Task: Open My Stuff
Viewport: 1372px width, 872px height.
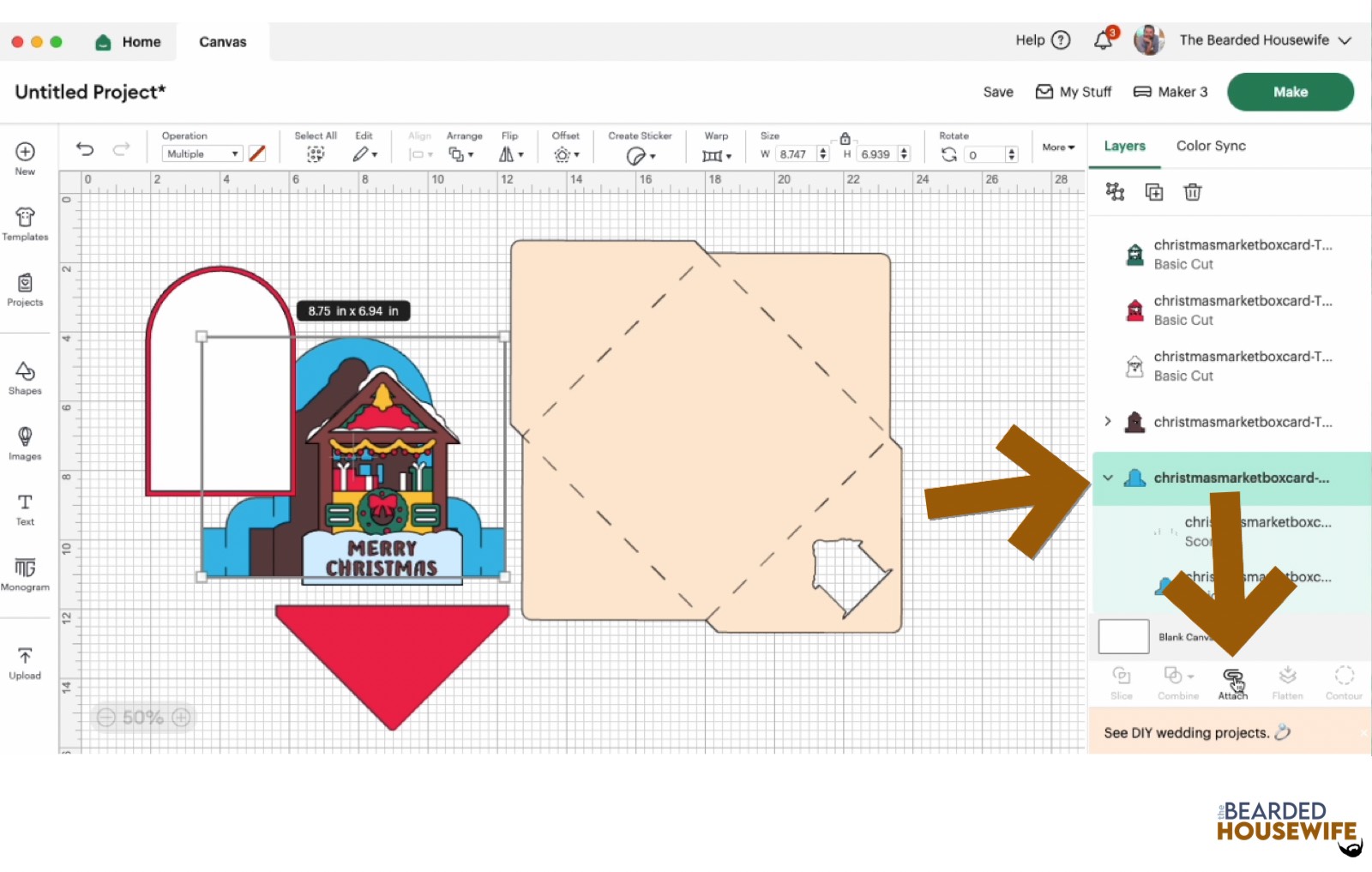Action: click(1074, 92)
